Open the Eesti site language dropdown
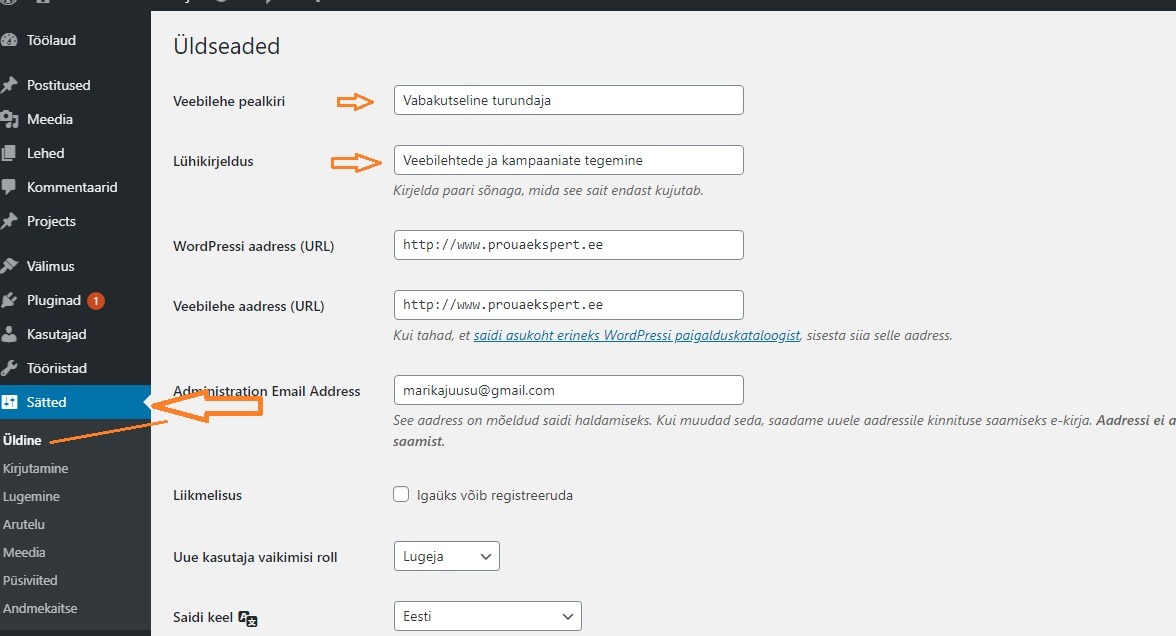 click(488, 616)
